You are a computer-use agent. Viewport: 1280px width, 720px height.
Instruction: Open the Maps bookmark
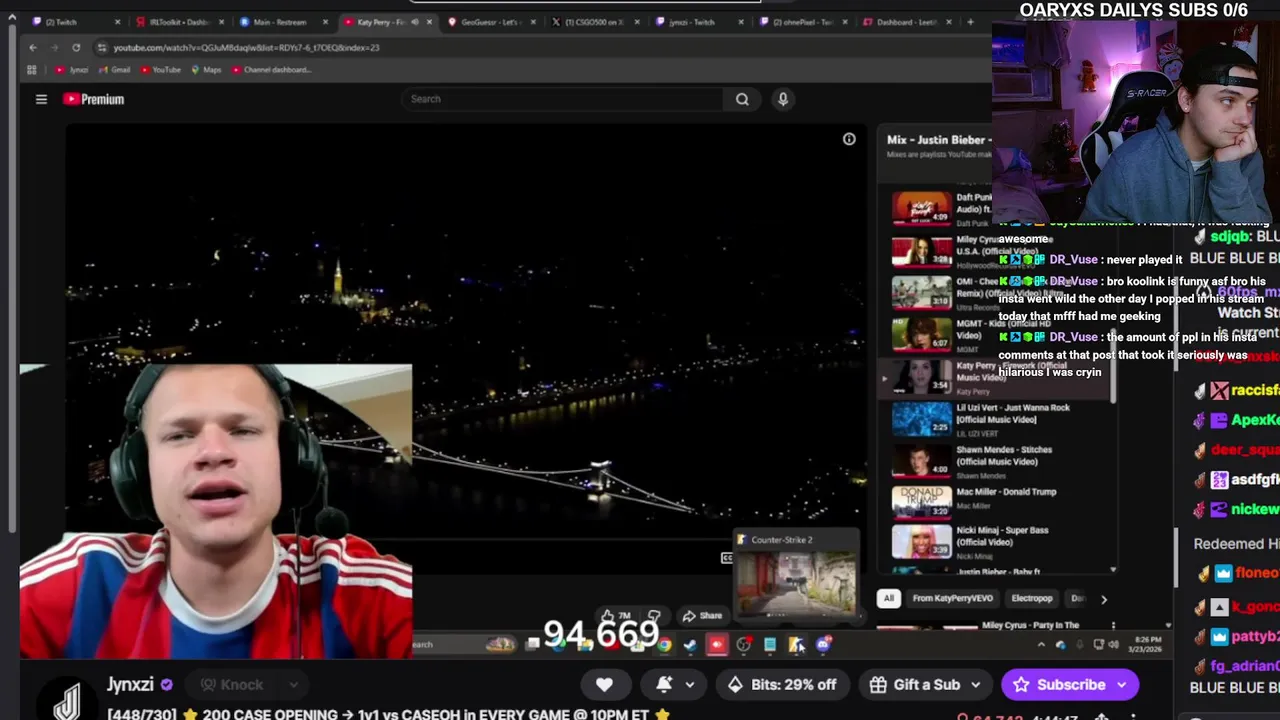(x=206, y=70)
